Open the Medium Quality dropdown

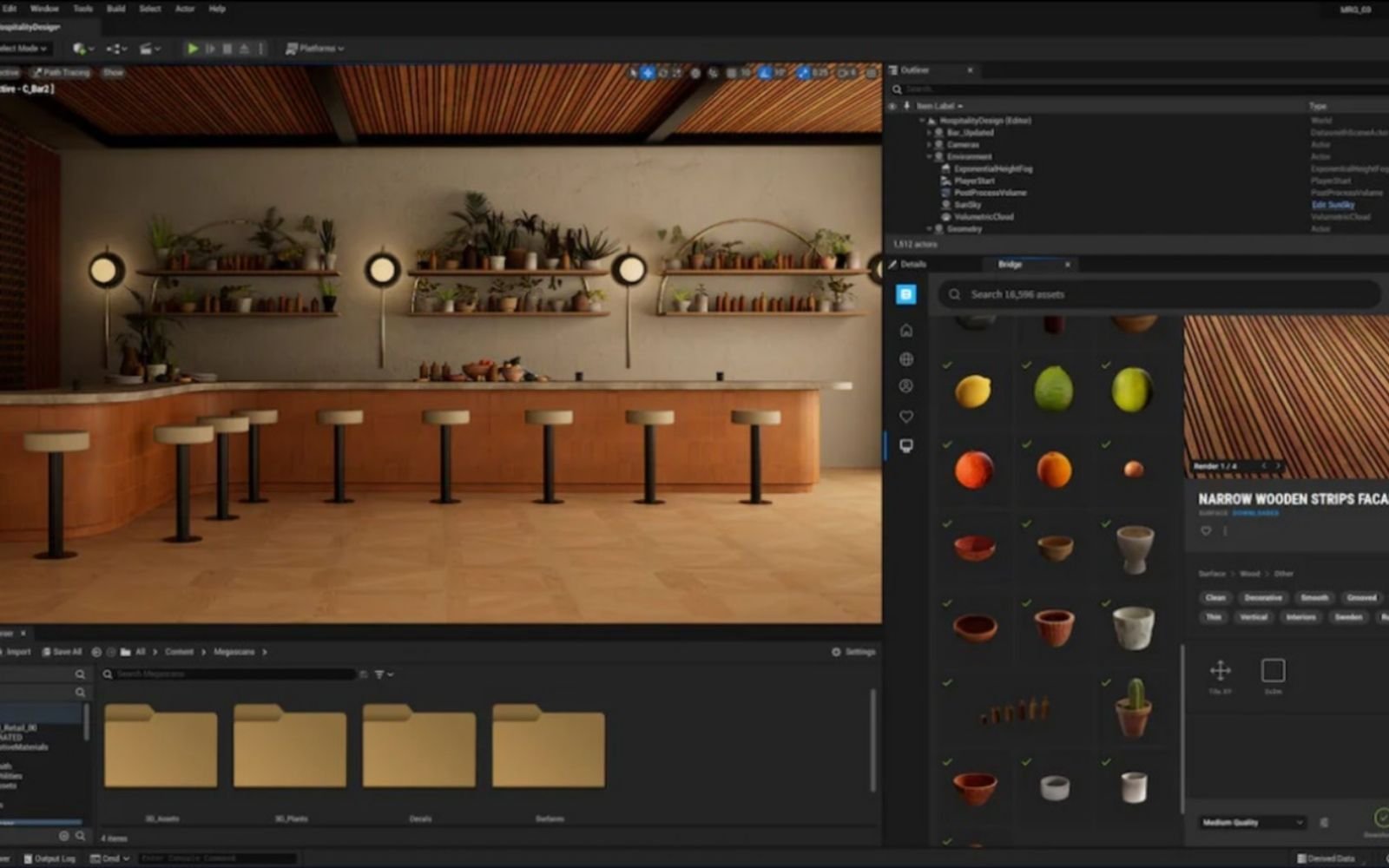click(1252, 822)
